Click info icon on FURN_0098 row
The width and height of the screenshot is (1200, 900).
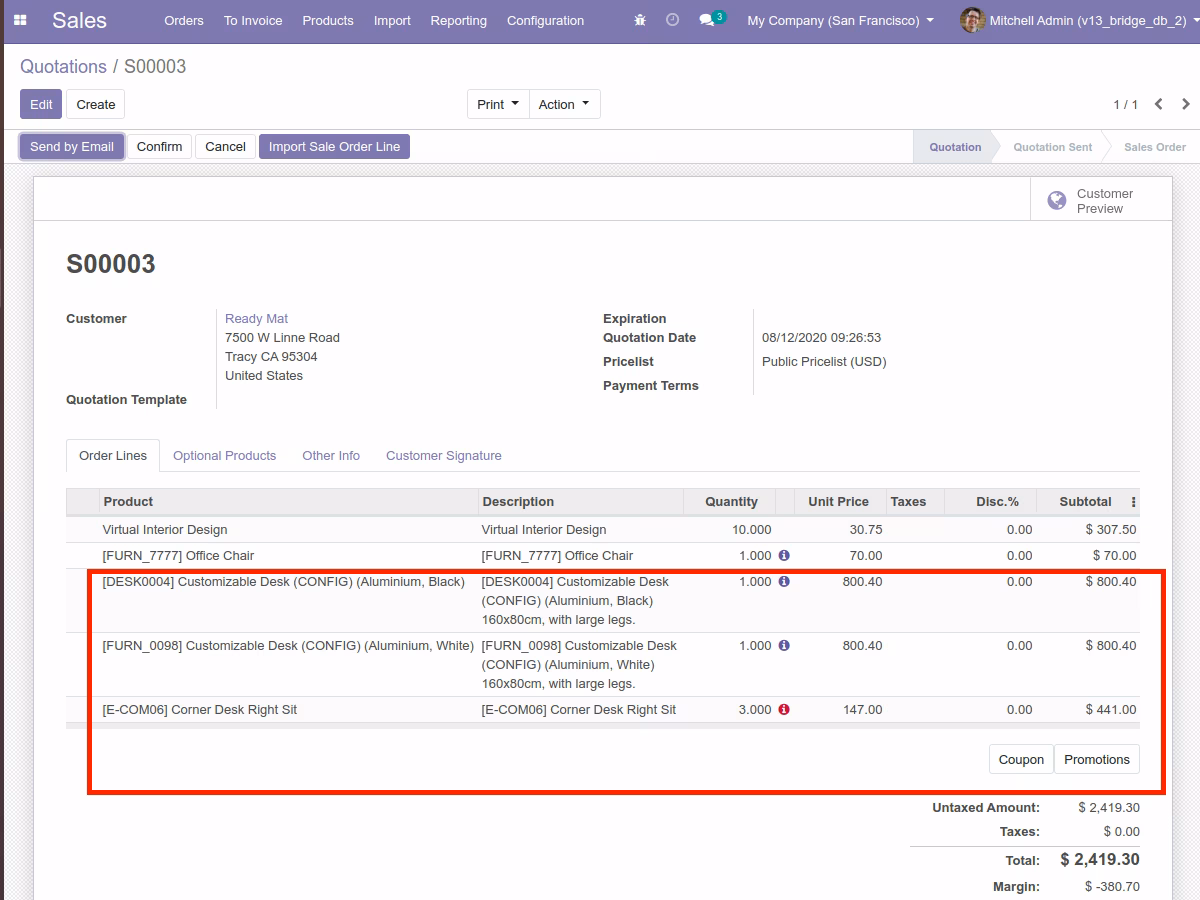784,645
